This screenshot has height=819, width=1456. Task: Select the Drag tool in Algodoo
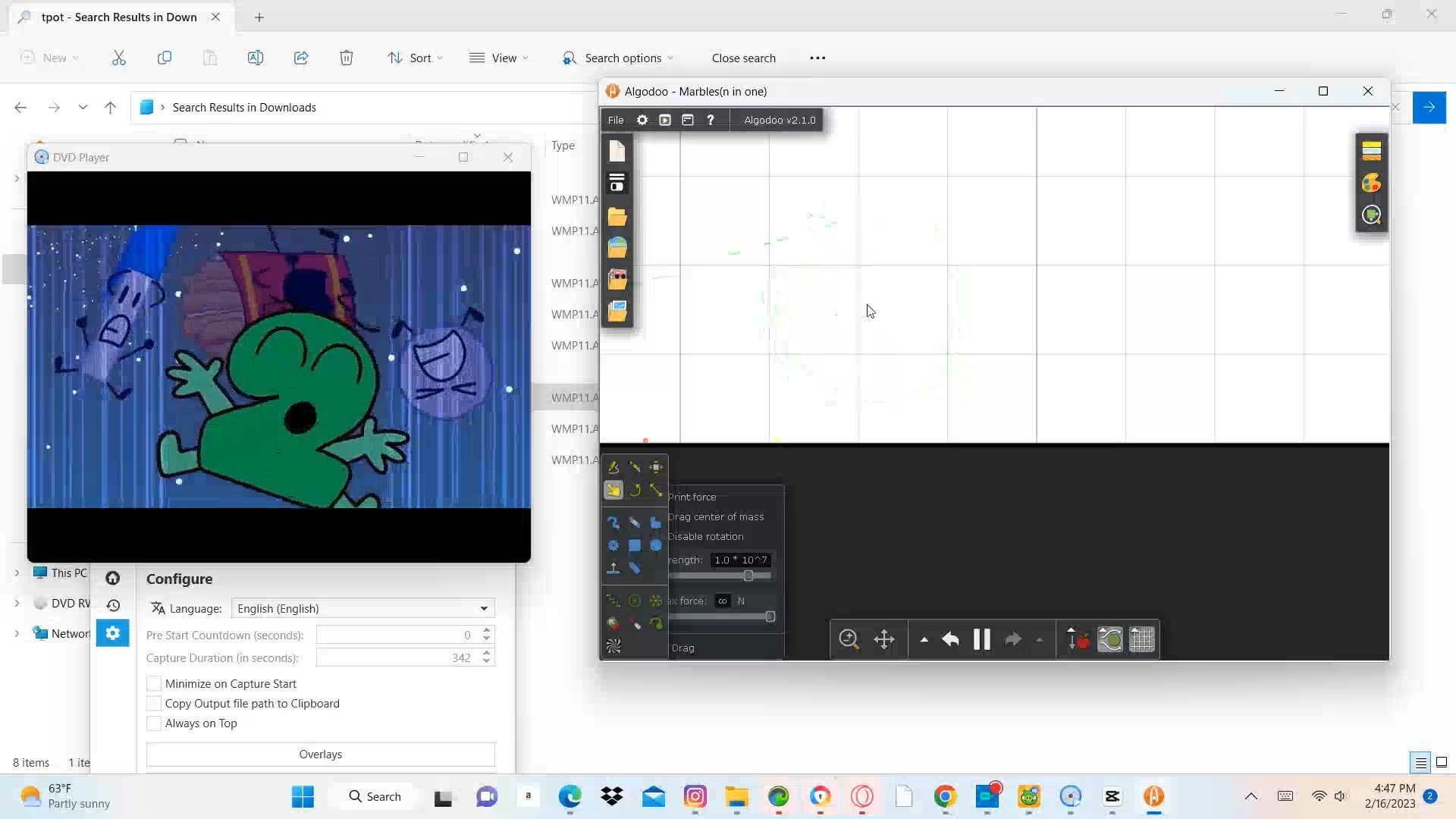pos(613,491)
